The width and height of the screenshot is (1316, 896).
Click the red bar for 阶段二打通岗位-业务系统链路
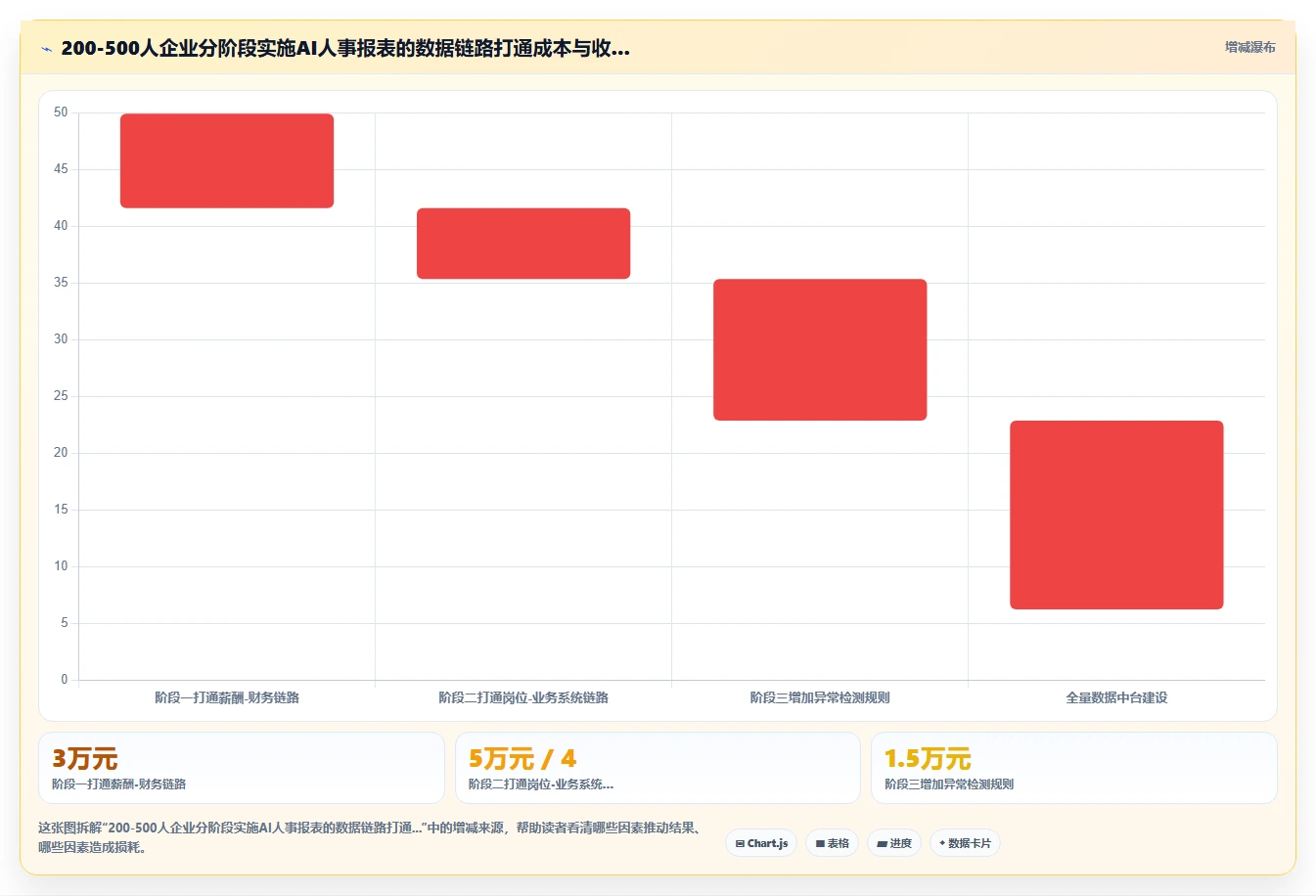[523, 244]
